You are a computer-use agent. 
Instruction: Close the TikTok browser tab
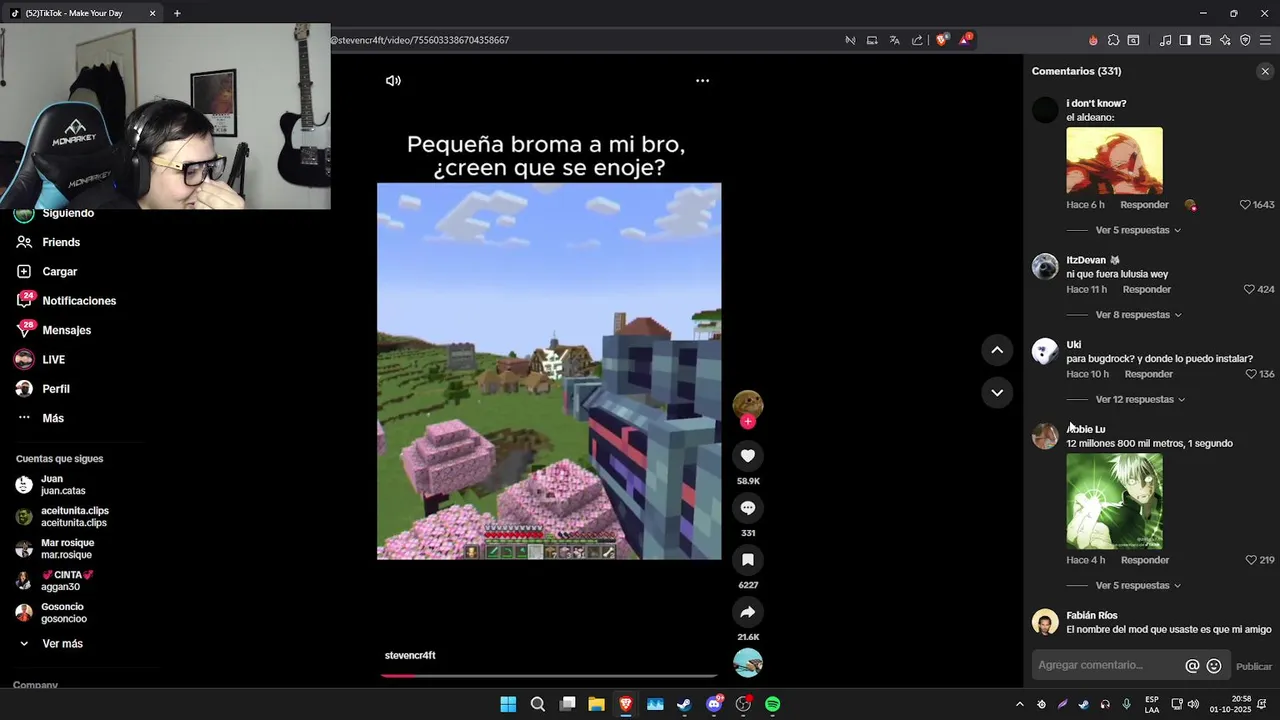pyautogui.click(x=152, y=13)
